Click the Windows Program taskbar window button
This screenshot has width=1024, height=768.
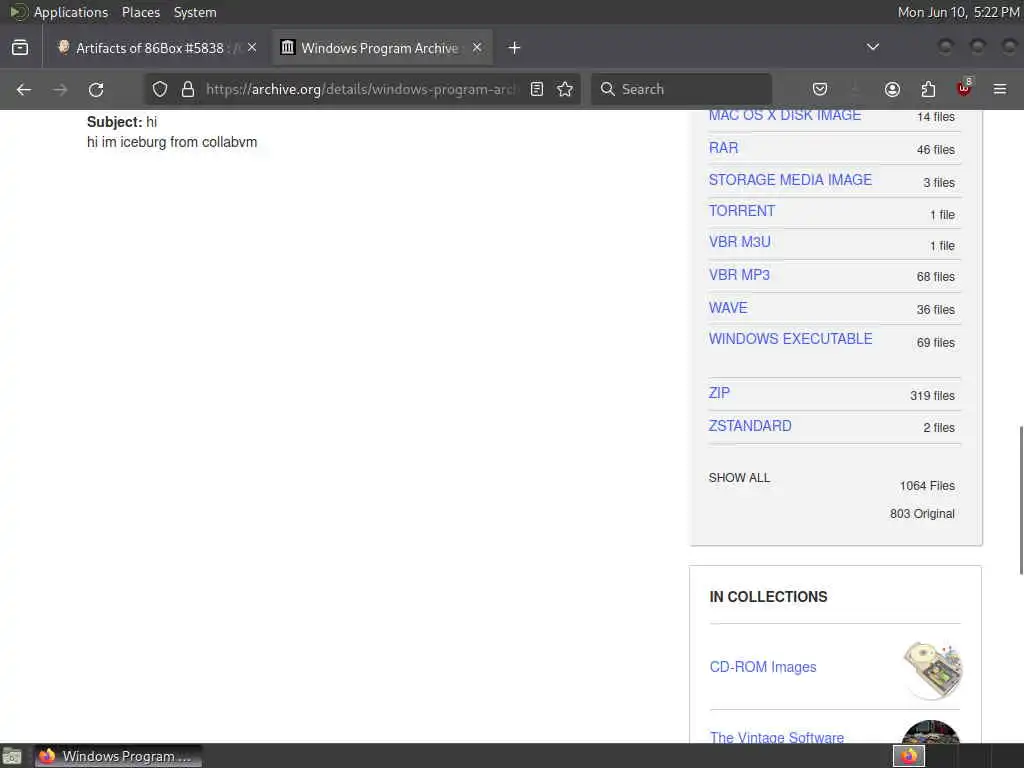[x=118, y=756]
